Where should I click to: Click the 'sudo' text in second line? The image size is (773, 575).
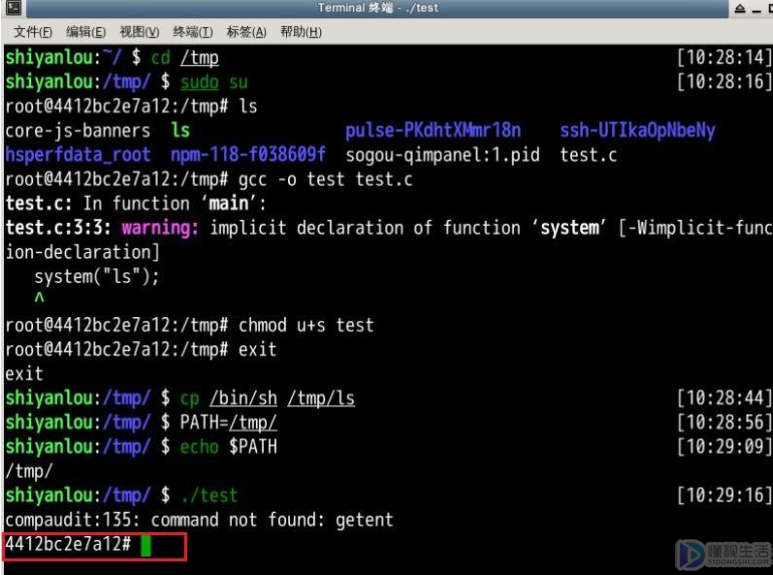click(x=199, y=82)
